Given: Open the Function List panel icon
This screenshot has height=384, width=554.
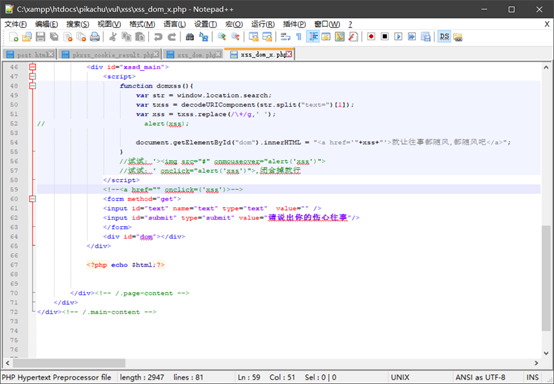Looking at the screenshot, I should [x=353, y=37].
